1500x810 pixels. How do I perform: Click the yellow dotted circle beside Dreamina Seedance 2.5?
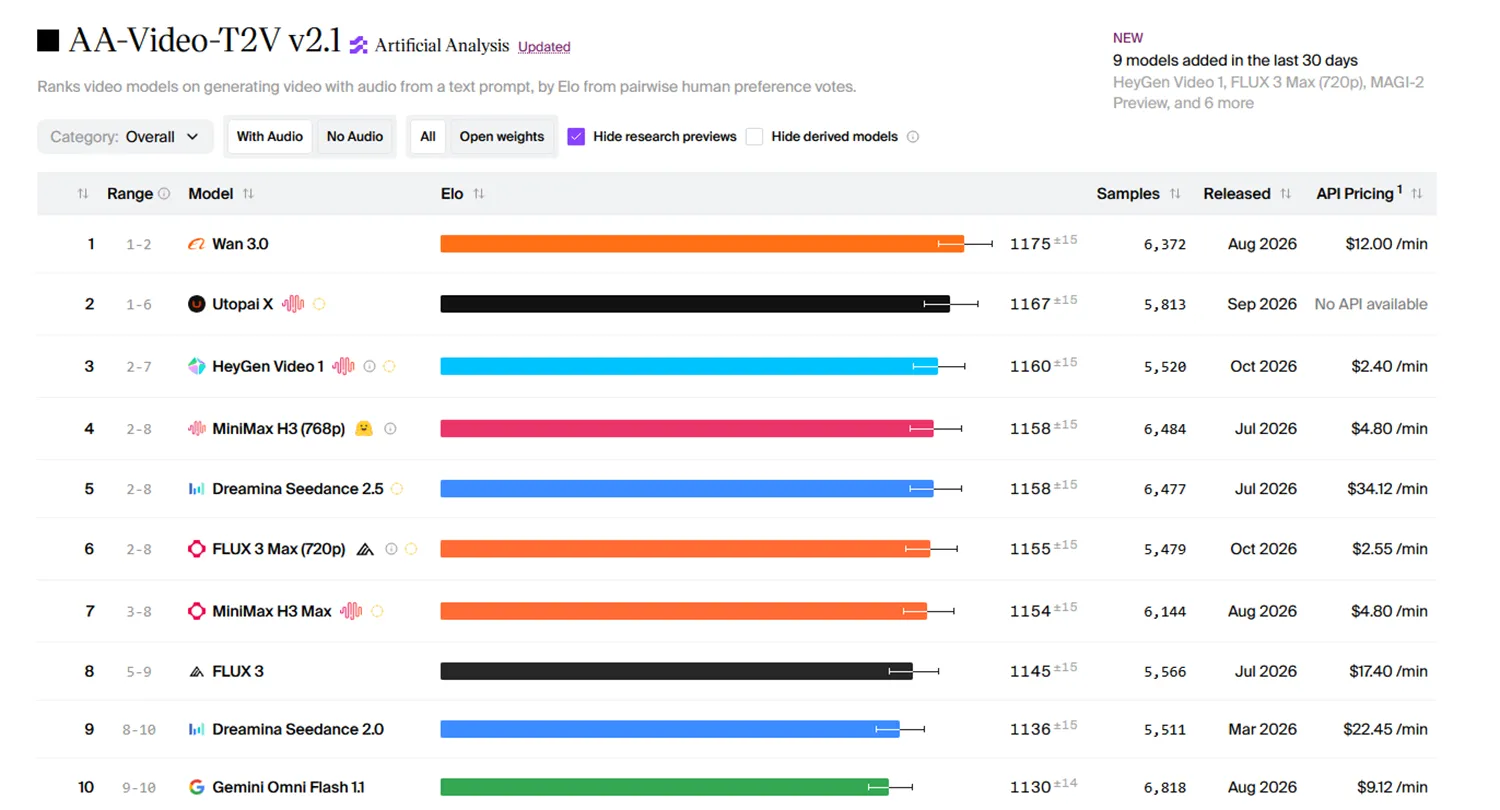pyautogui.click(x=397, y=489)
